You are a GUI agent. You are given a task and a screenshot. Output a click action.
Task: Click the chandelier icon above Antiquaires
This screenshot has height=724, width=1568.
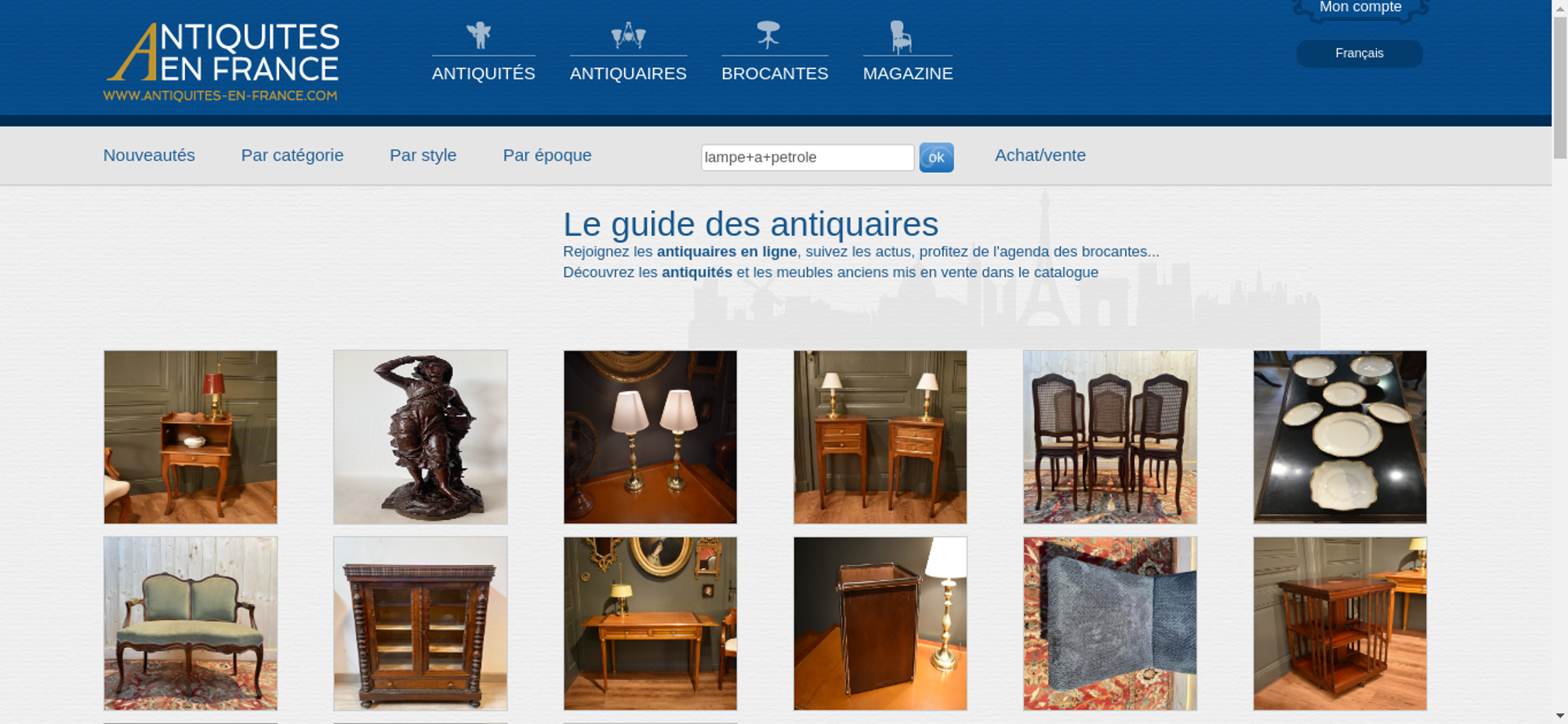tap(628, 35)
